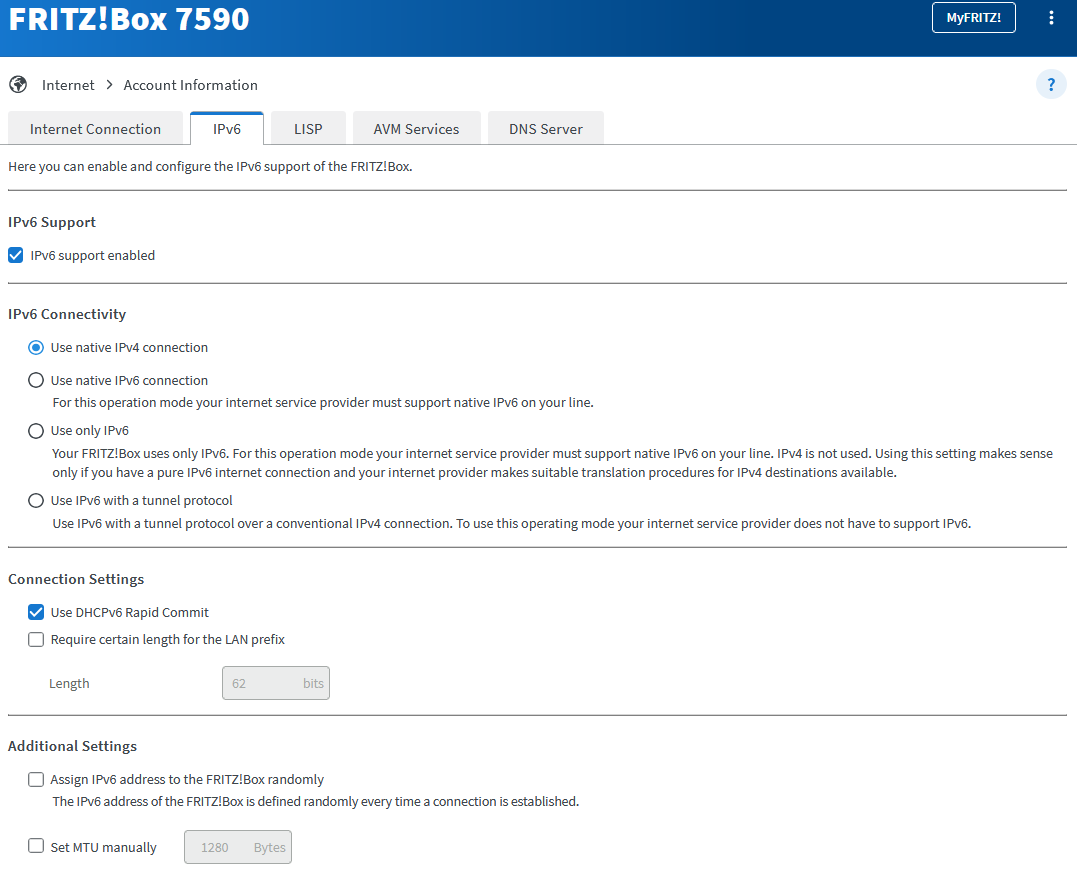Open the three-dot options menu
Image resolution: width=1077 pixels, height=870 pixels.
[x=1051, y=18]
